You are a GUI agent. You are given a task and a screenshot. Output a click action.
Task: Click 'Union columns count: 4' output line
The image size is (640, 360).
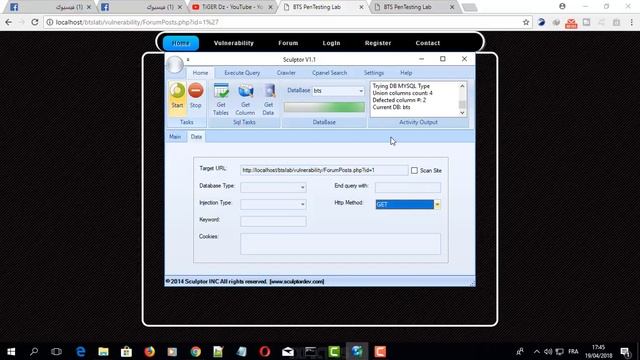pyautogui.click(x=402, y=93)
